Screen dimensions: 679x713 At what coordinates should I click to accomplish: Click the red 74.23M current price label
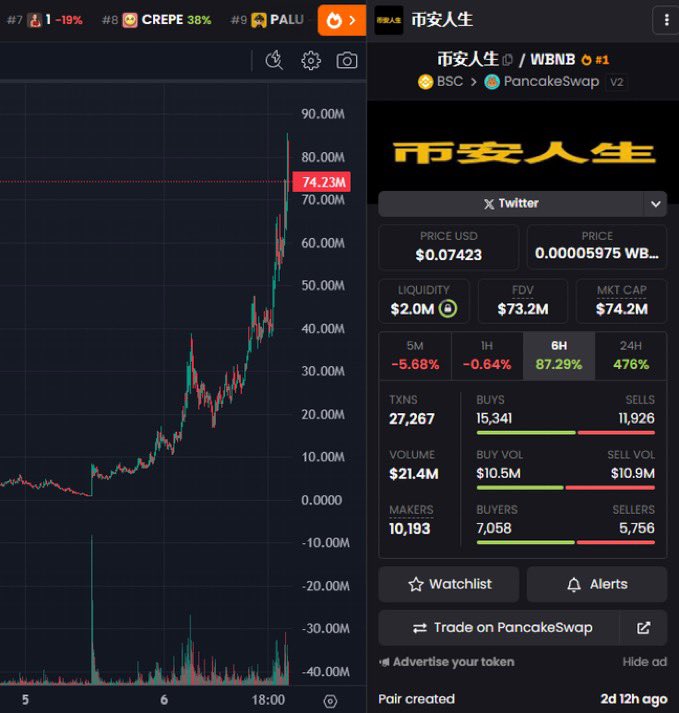(x=322, y=182)
